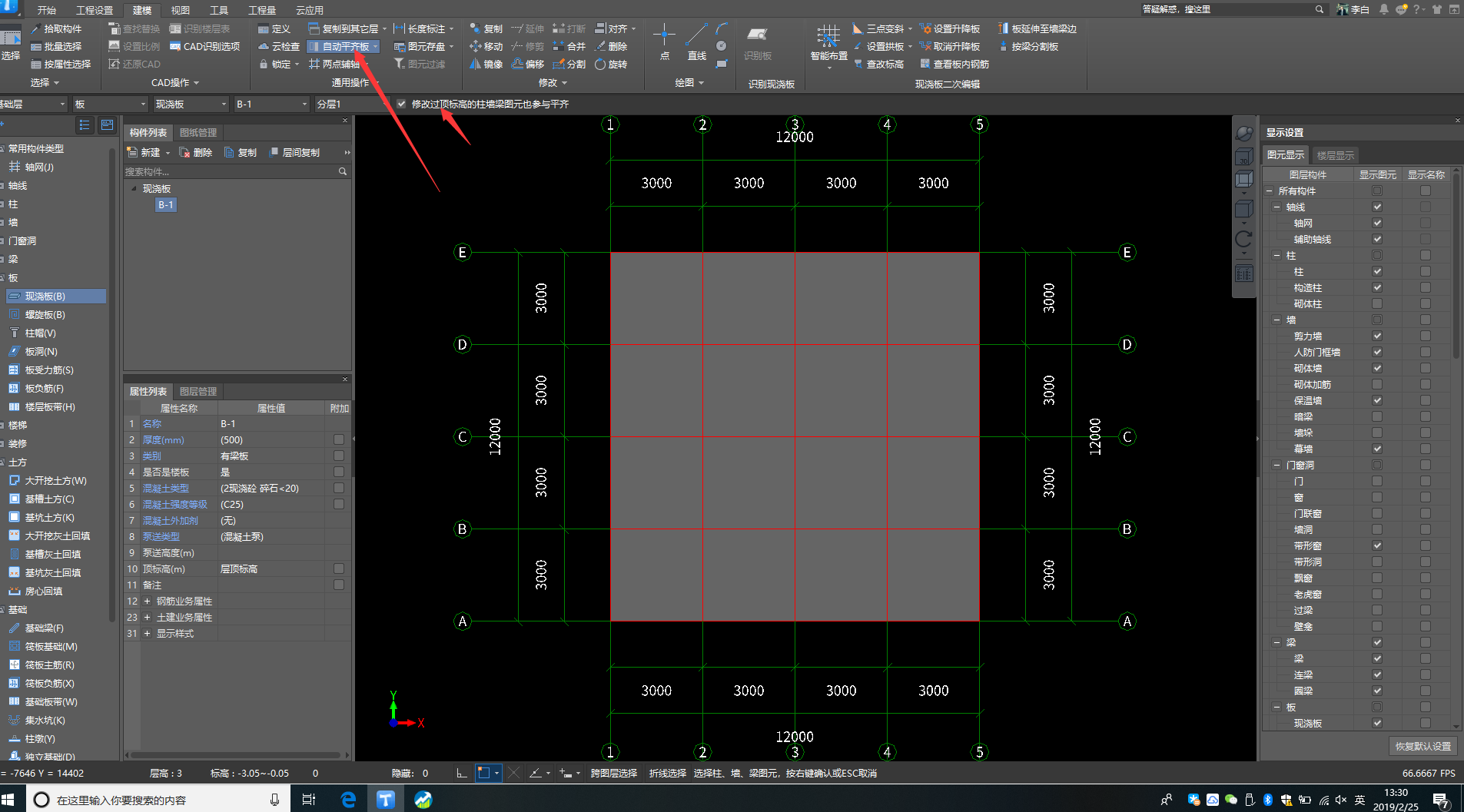Toggle 现浇板 display element checkbox
The width and height of the screenshot is (1464, 812).
(1377, 723)
